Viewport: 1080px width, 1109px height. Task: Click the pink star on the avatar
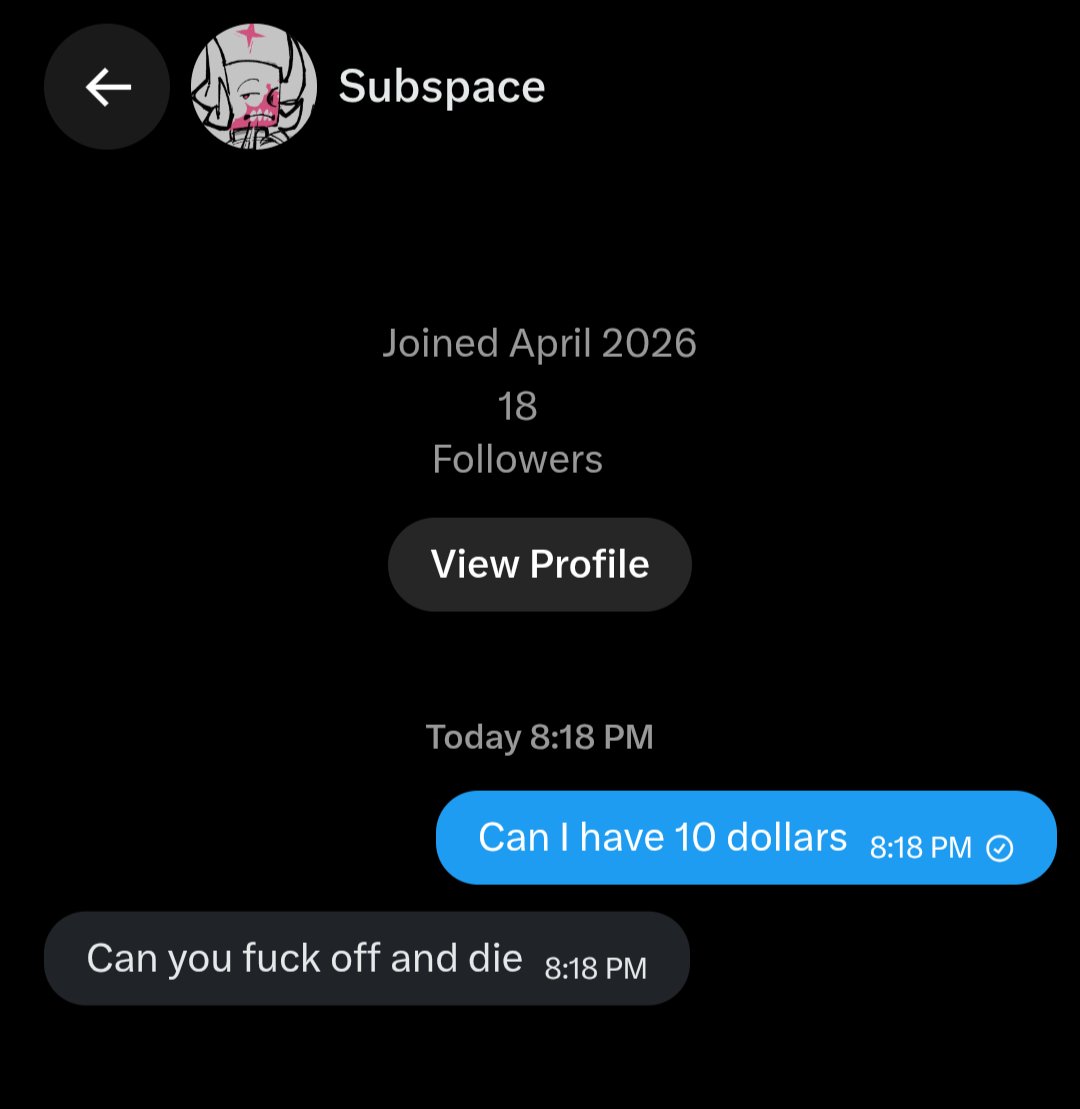(249, 33)
